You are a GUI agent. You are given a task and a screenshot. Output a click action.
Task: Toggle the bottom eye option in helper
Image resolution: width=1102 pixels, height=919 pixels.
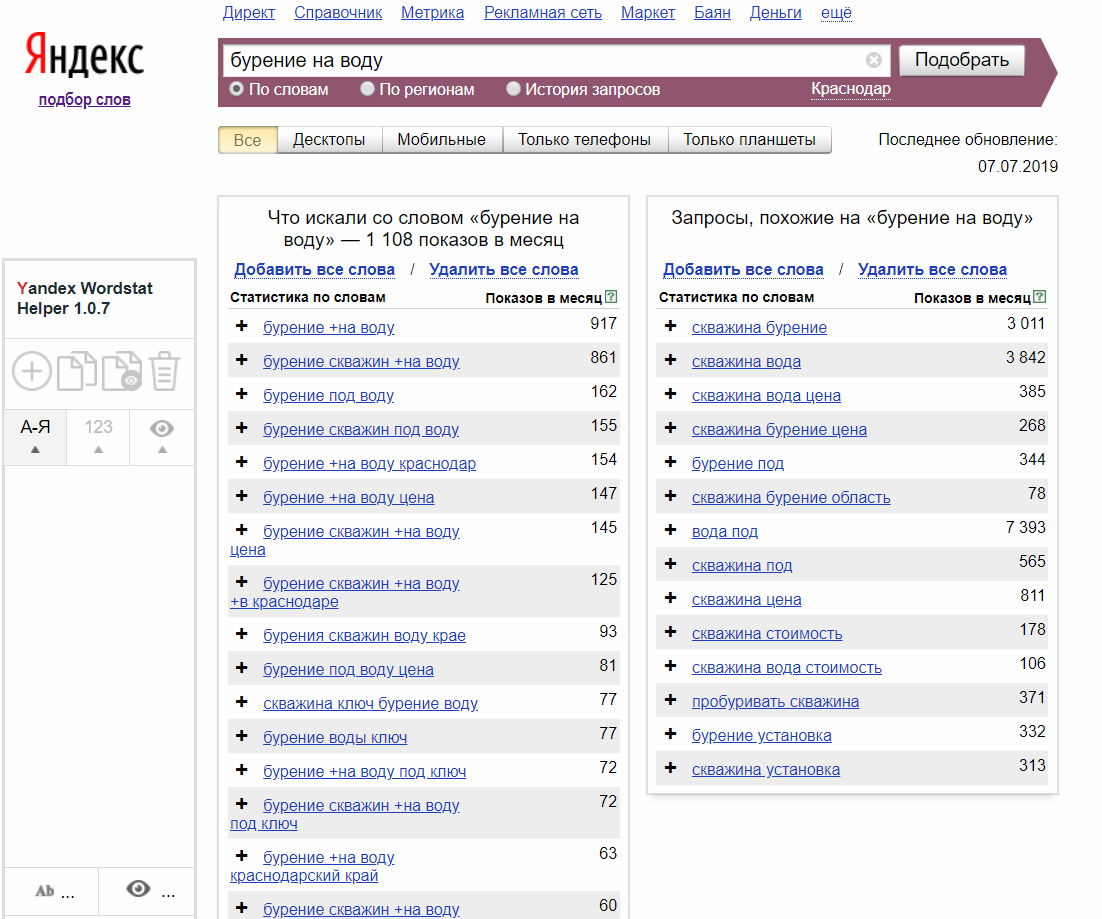pos(147,891)
